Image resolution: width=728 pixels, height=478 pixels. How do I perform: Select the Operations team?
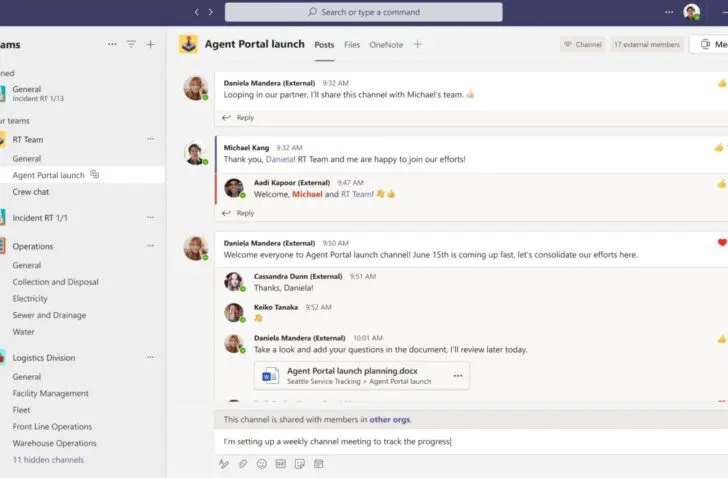click(x=32, y=246)
